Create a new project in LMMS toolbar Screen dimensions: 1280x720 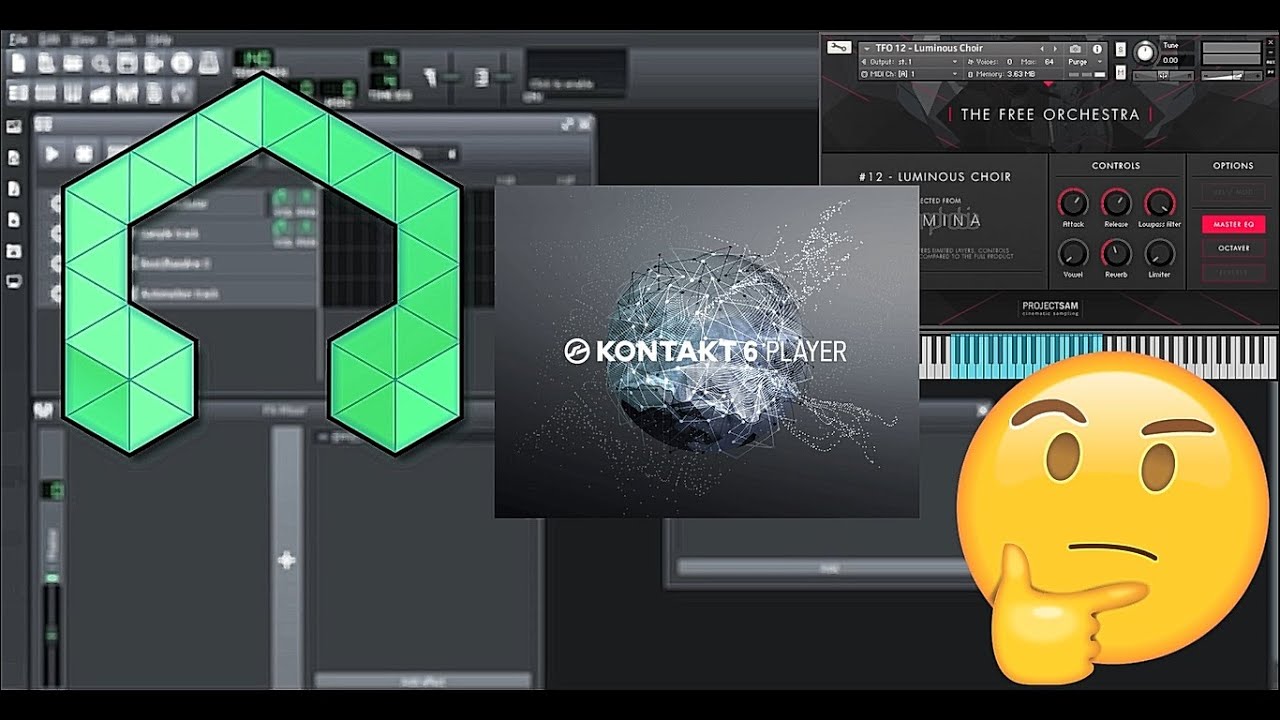(x=18, y=63)
